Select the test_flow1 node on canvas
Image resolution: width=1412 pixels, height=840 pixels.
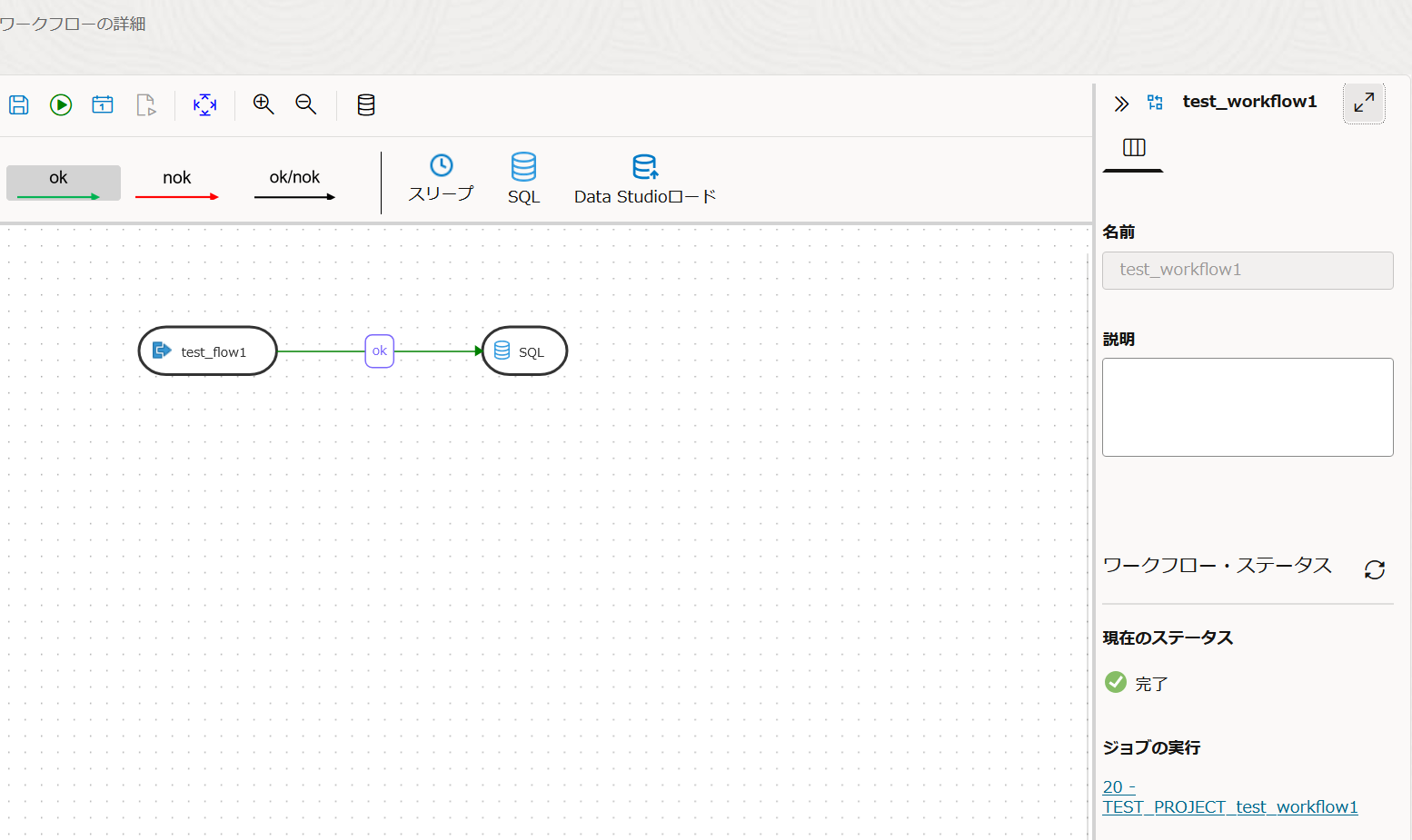(207, 351)
